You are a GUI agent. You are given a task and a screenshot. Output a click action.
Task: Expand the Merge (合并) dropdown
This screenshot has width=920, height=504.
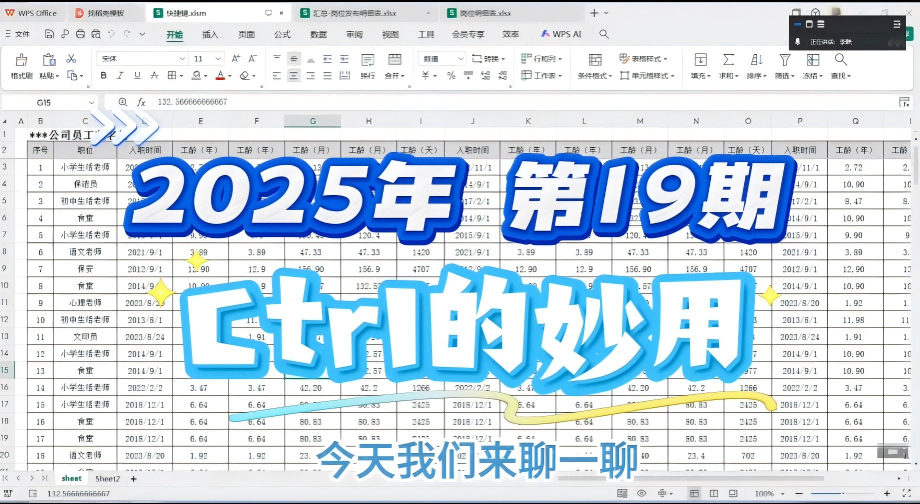pyautogui.click(x=403, y=76)
